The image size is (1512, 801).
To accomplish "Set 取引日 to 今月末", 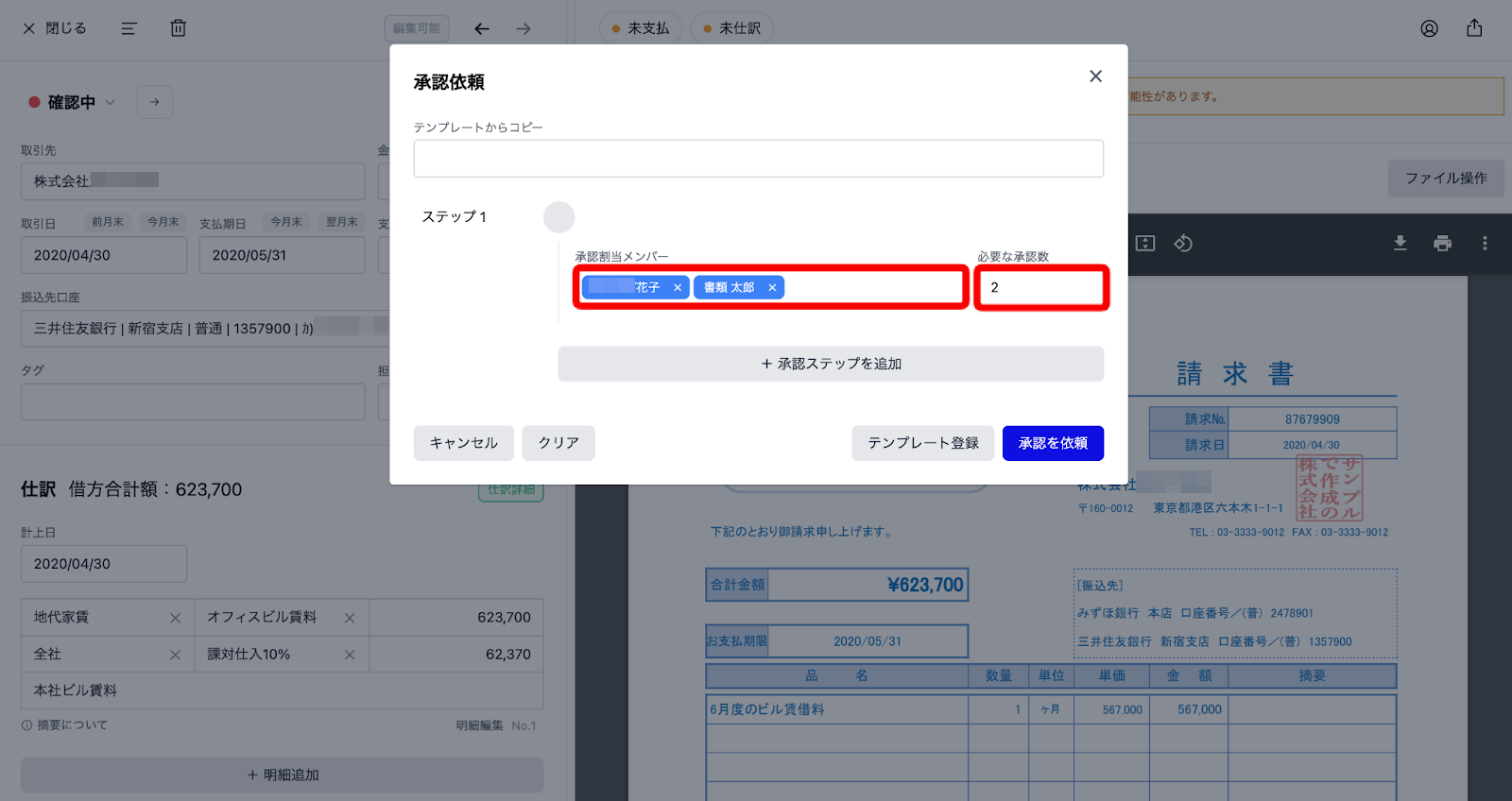I will 163,222.
